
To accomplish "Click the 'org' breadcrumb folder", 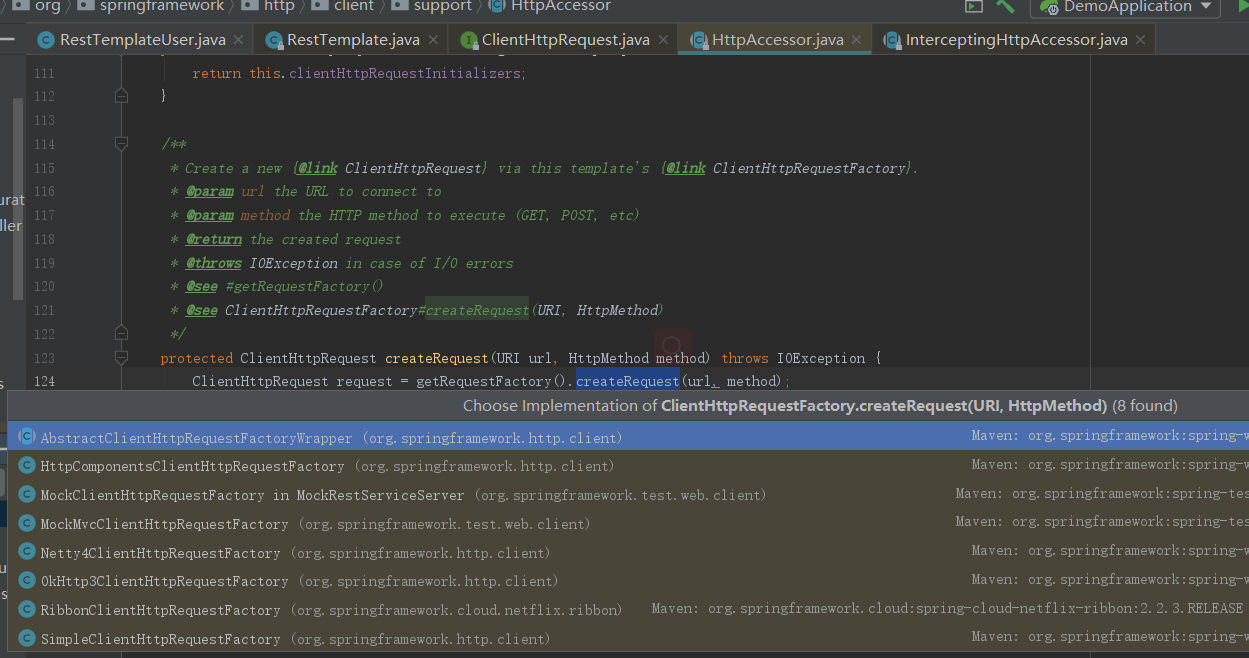I will pyautogui.click(x=47, y=6).
